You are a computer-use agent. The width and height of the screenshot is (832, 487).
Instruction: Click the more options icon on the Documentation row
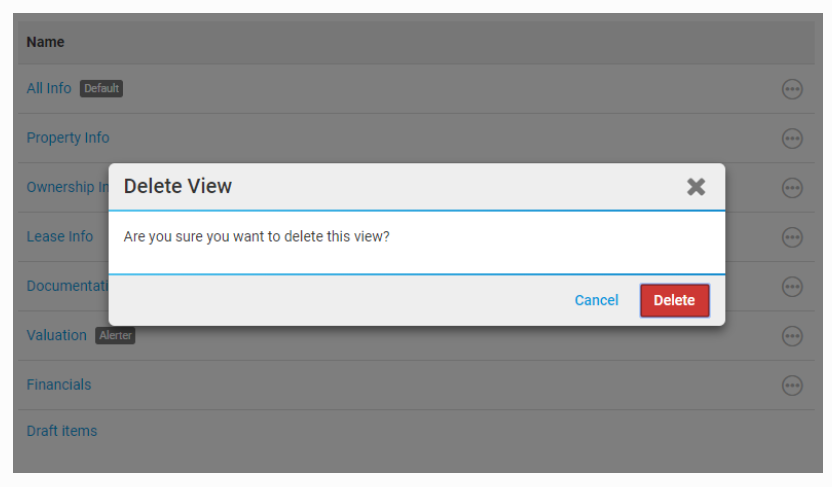(792, 287)
